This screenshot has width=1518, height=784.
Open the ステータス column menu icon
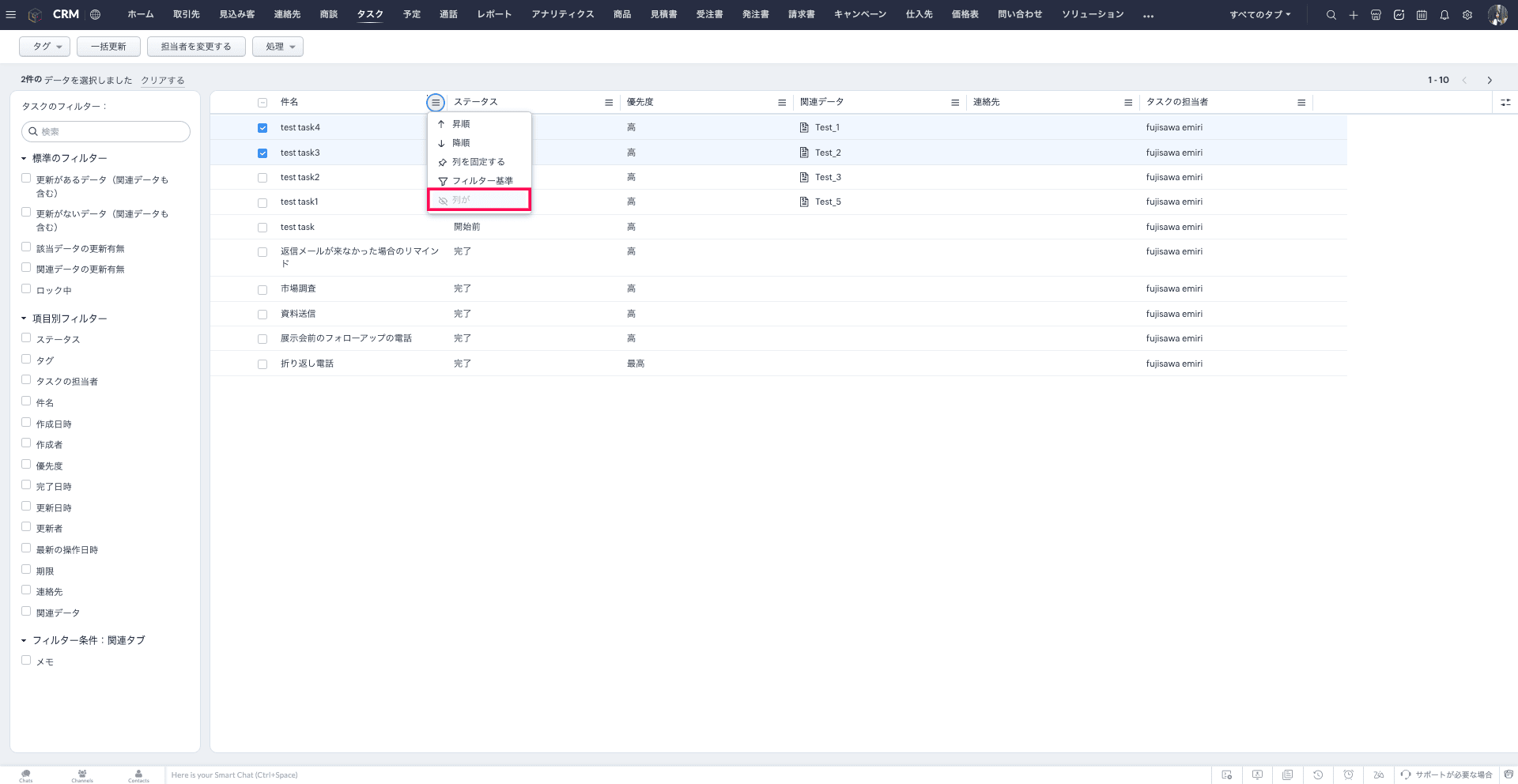609,103
